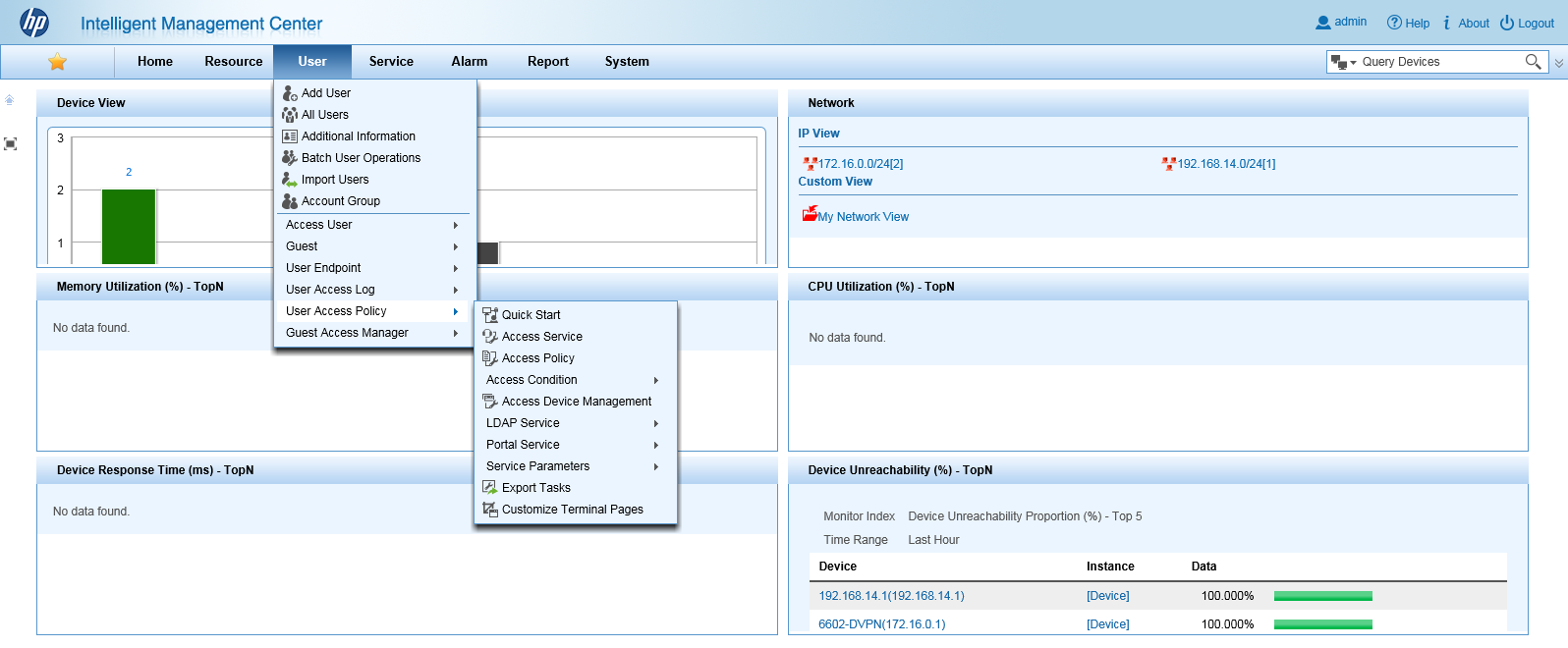Click the HP logo icon

click(34, 22)
